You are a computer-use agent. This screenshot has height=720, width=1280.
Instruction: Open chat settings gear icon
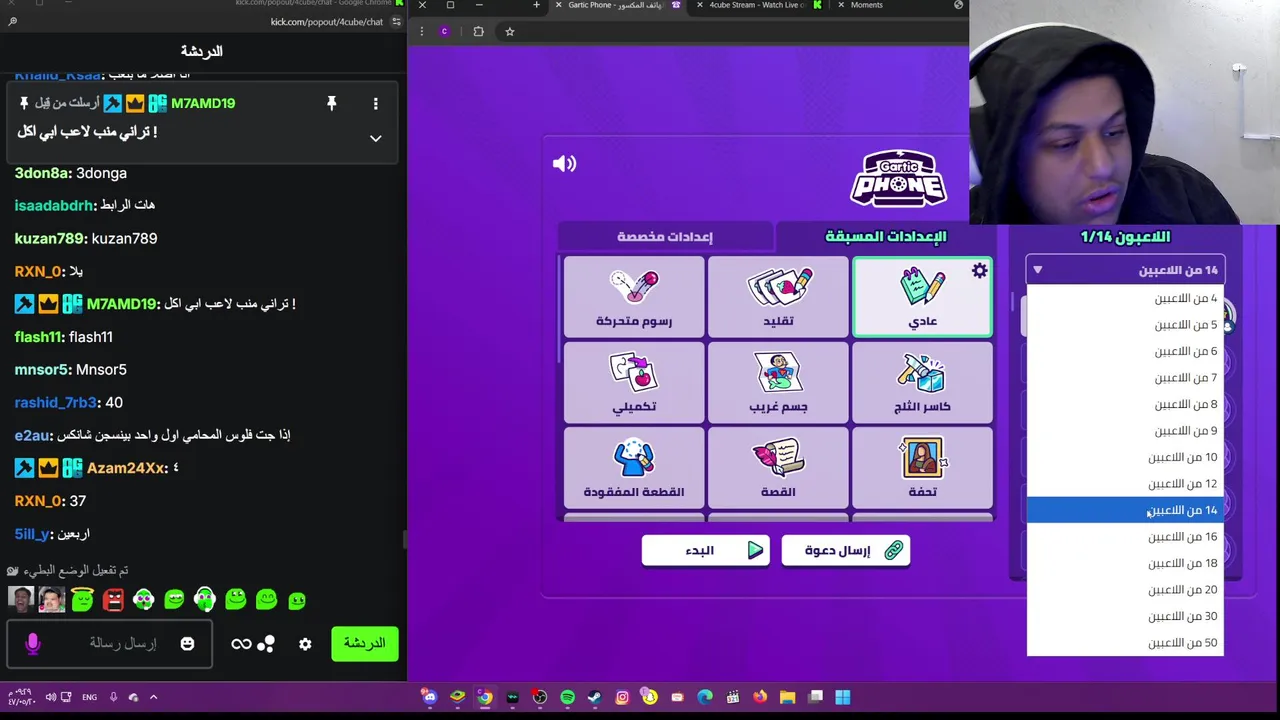click(x=305, y=644)
